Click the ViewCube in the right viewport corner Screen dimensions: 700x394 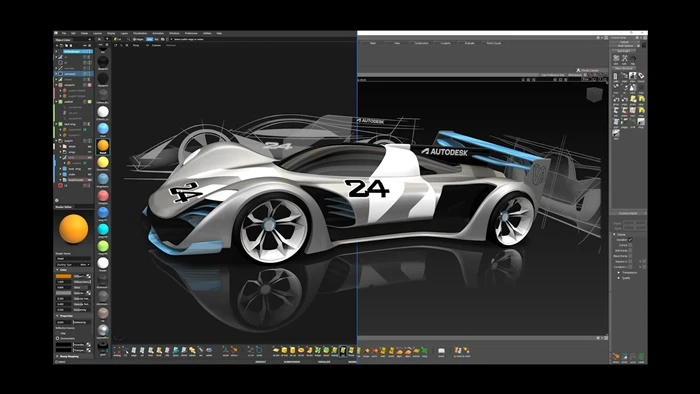[x=594, y=95]
